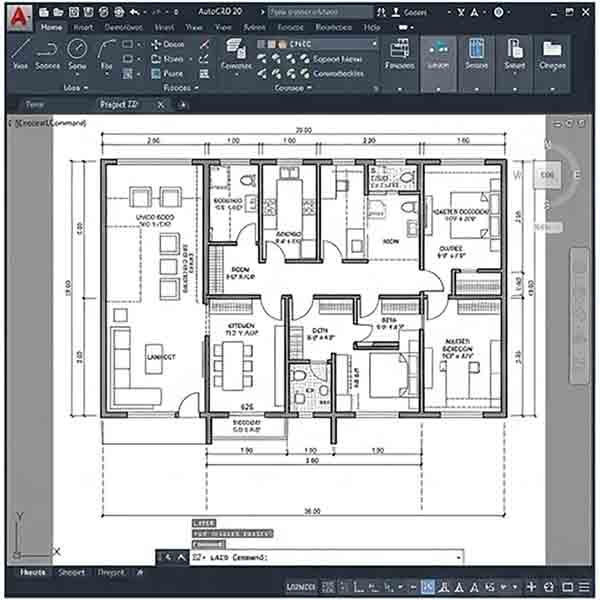Click the bracketed viewport controls label in drawing corner
Image resolution: width=600 pixels, height=600 pixels.
coord(48,123)
